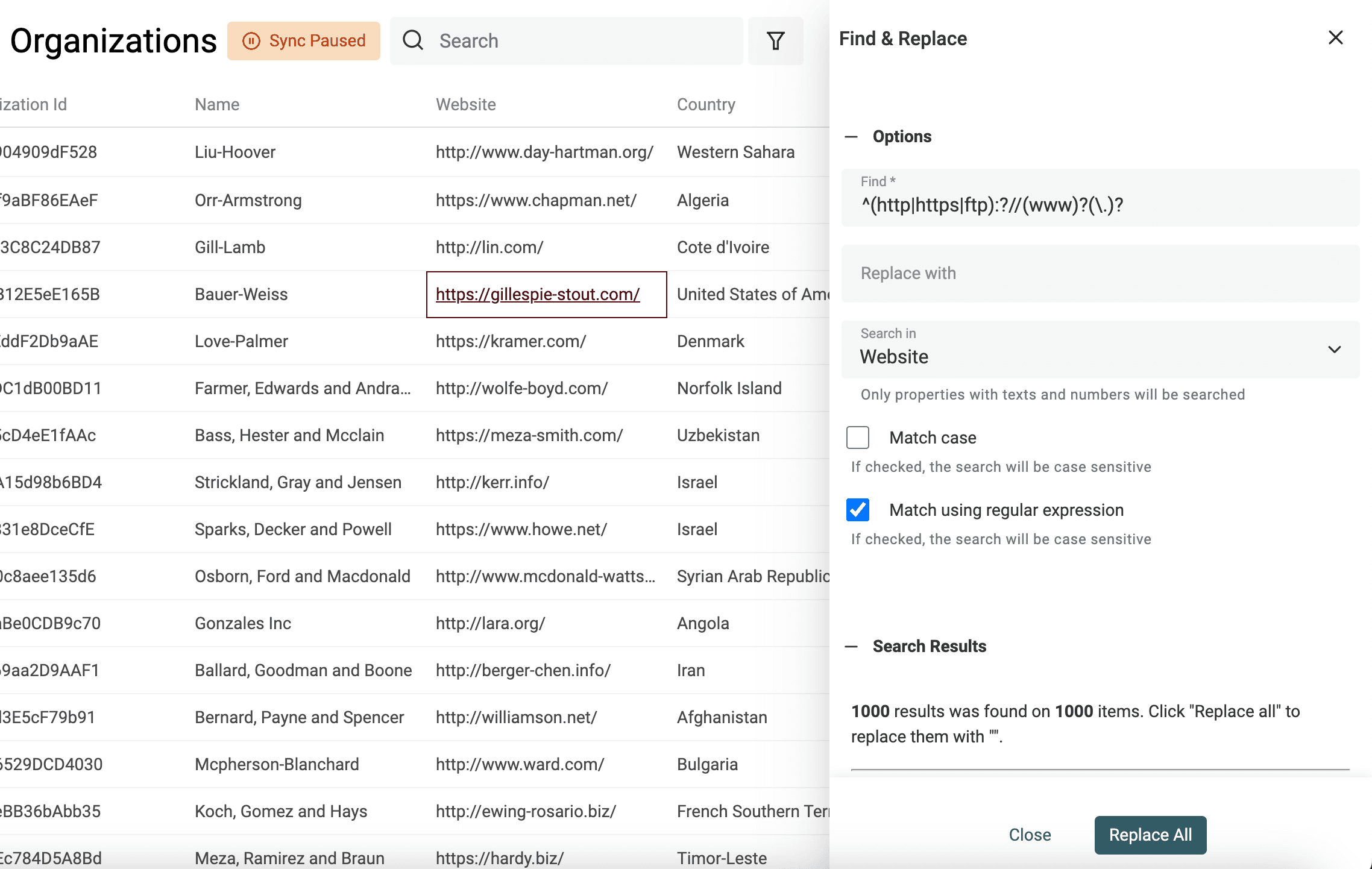Close the Find & Replace panel
The width and height of the screenshot is (1372, 869).
point(1336,38)
